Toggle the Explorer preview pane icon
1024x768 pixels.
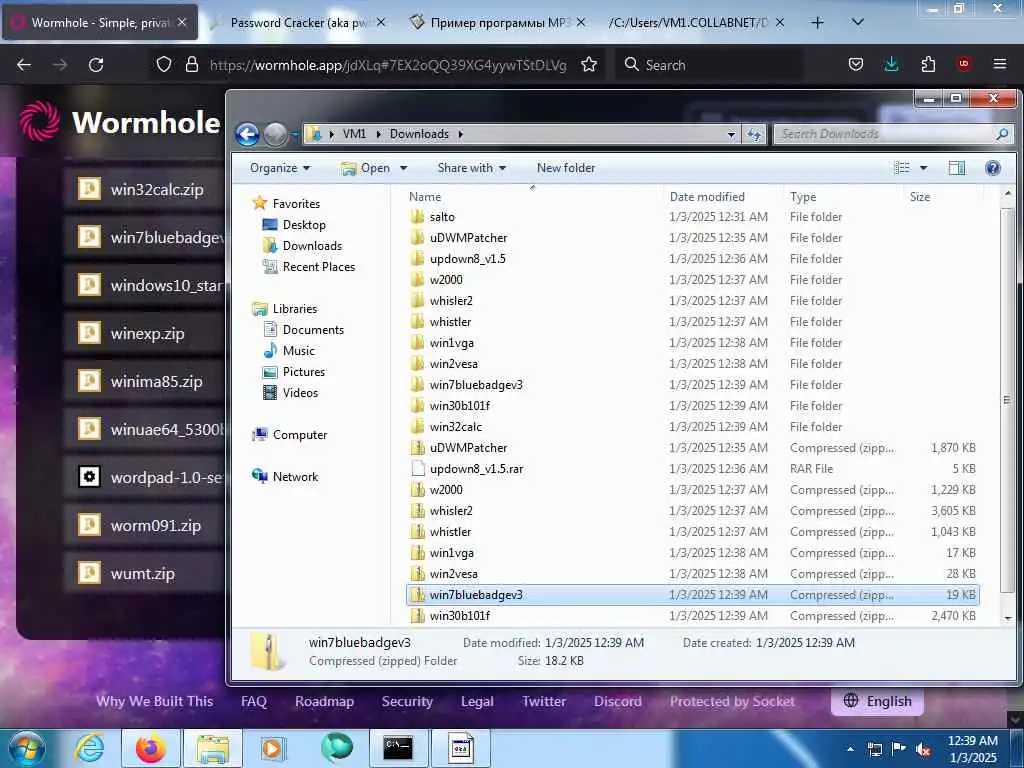(x=957, y=168)
